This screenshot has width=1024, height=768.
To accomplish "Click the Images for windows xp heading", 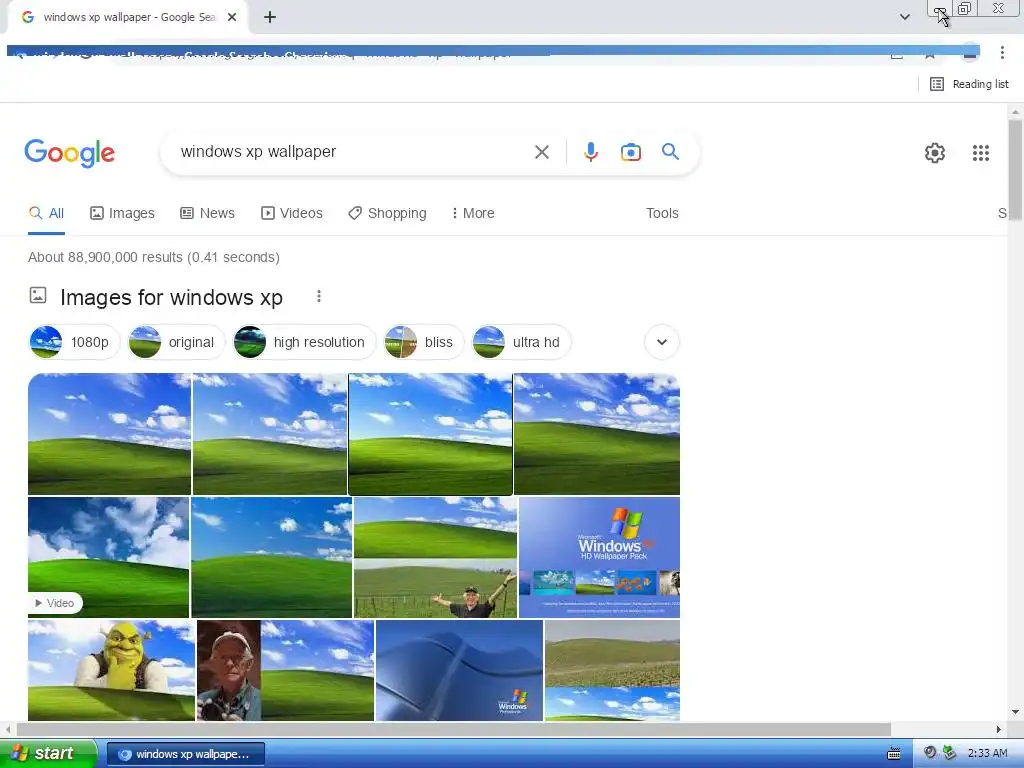I will [x=171, y=297].
